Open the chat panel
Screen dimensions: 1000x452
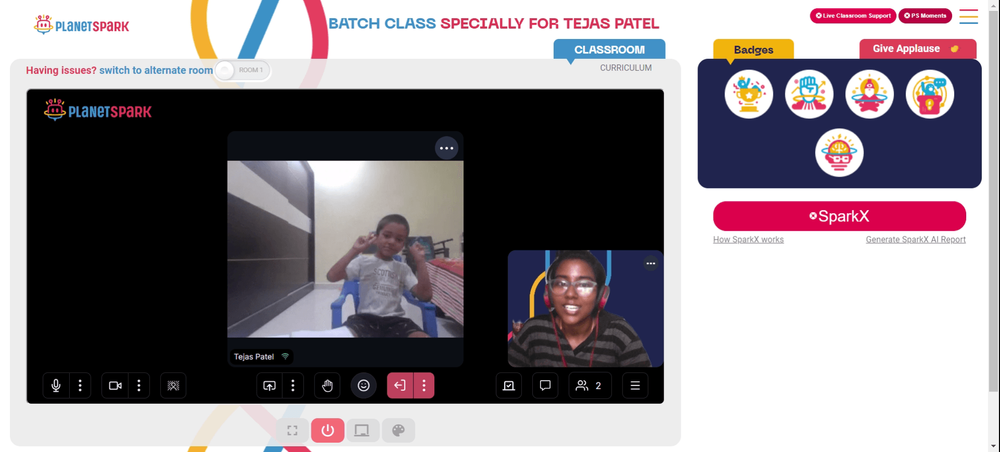coord(545,386)
